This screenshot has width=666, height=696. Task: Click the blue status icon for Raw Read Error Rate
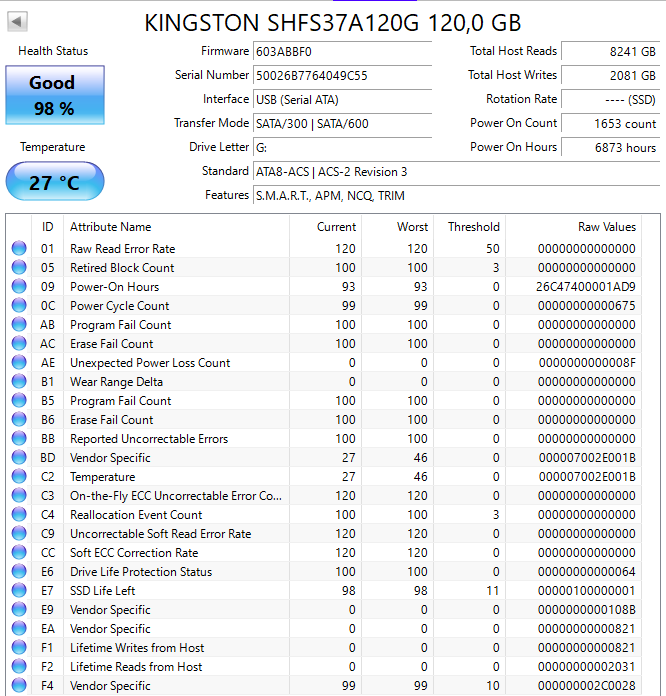pyautogui.click(x=19, y=249)
